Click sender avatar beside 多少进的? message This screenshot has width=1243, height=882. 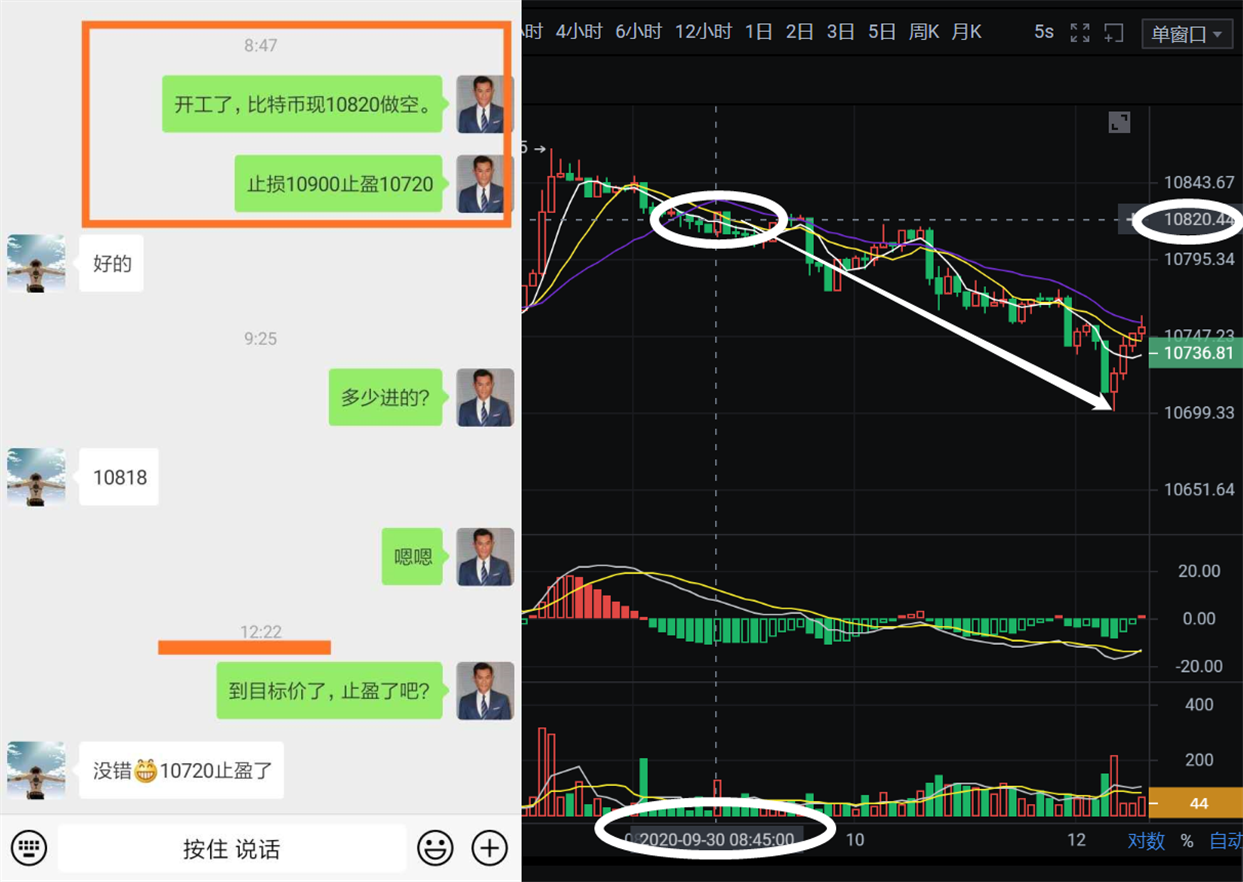[485, 397]
